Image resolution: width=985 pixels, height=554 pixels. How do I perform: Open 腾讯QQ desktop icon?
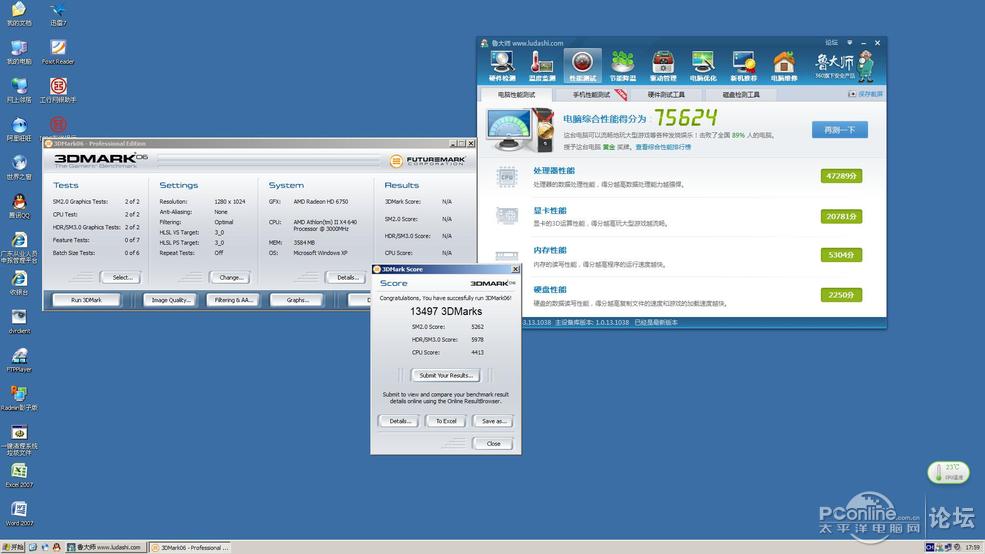pos(19,206)
